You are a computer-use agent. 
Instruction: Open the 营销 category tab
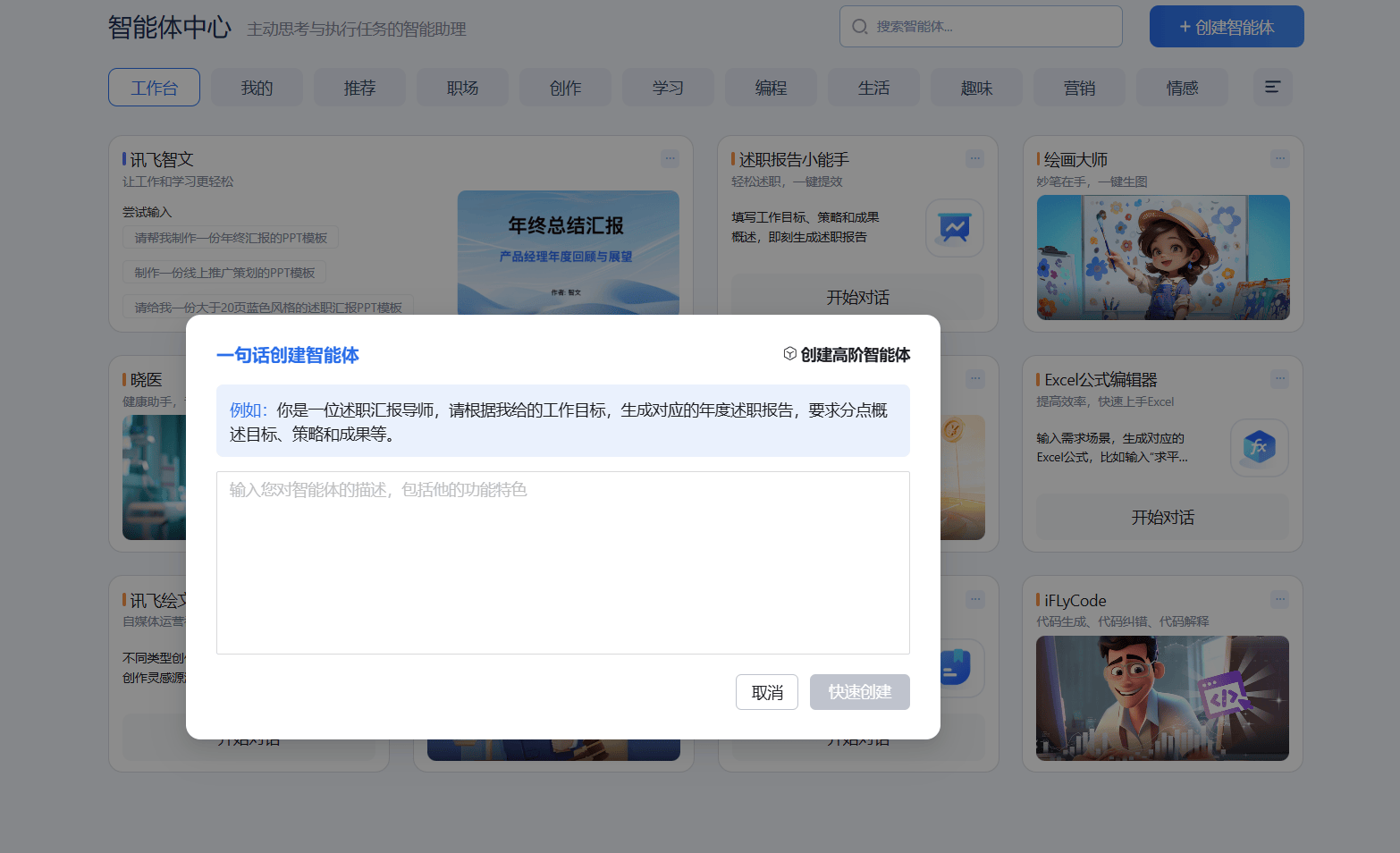pyautogui.click(x=1079, y=88)
